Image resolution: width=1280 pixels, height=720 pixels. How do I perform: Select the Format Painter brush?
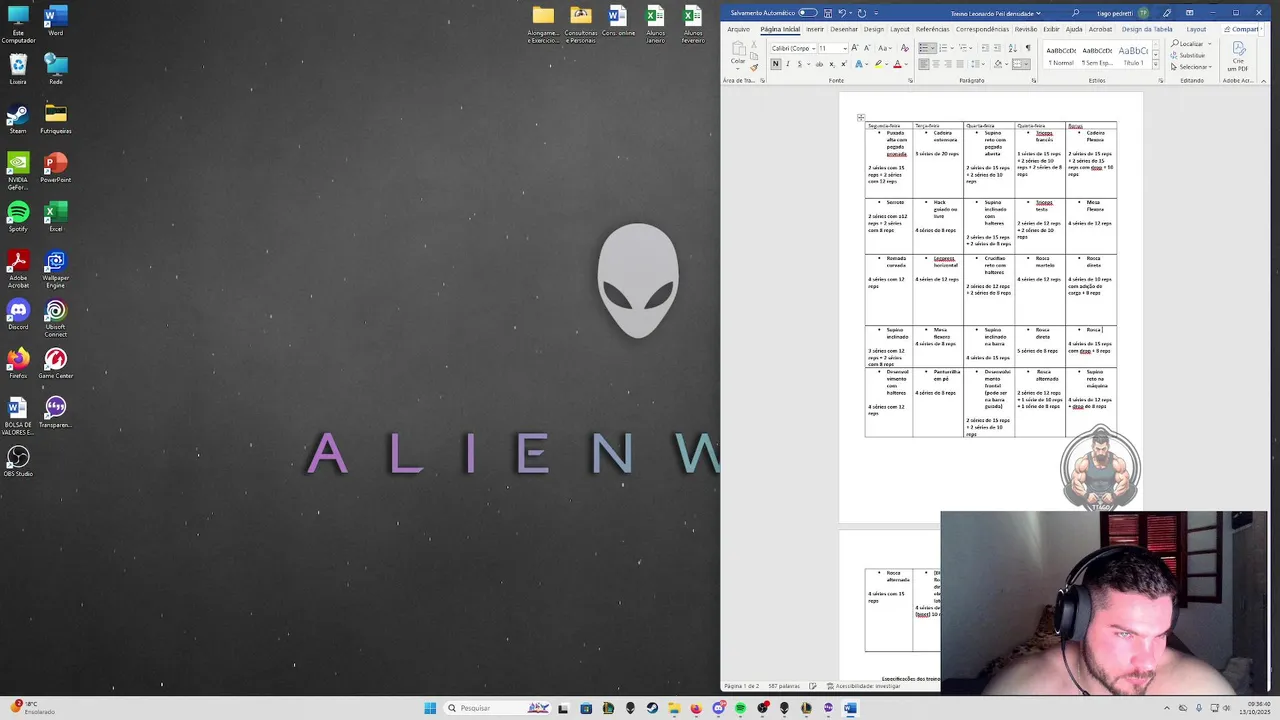point(754,68)
